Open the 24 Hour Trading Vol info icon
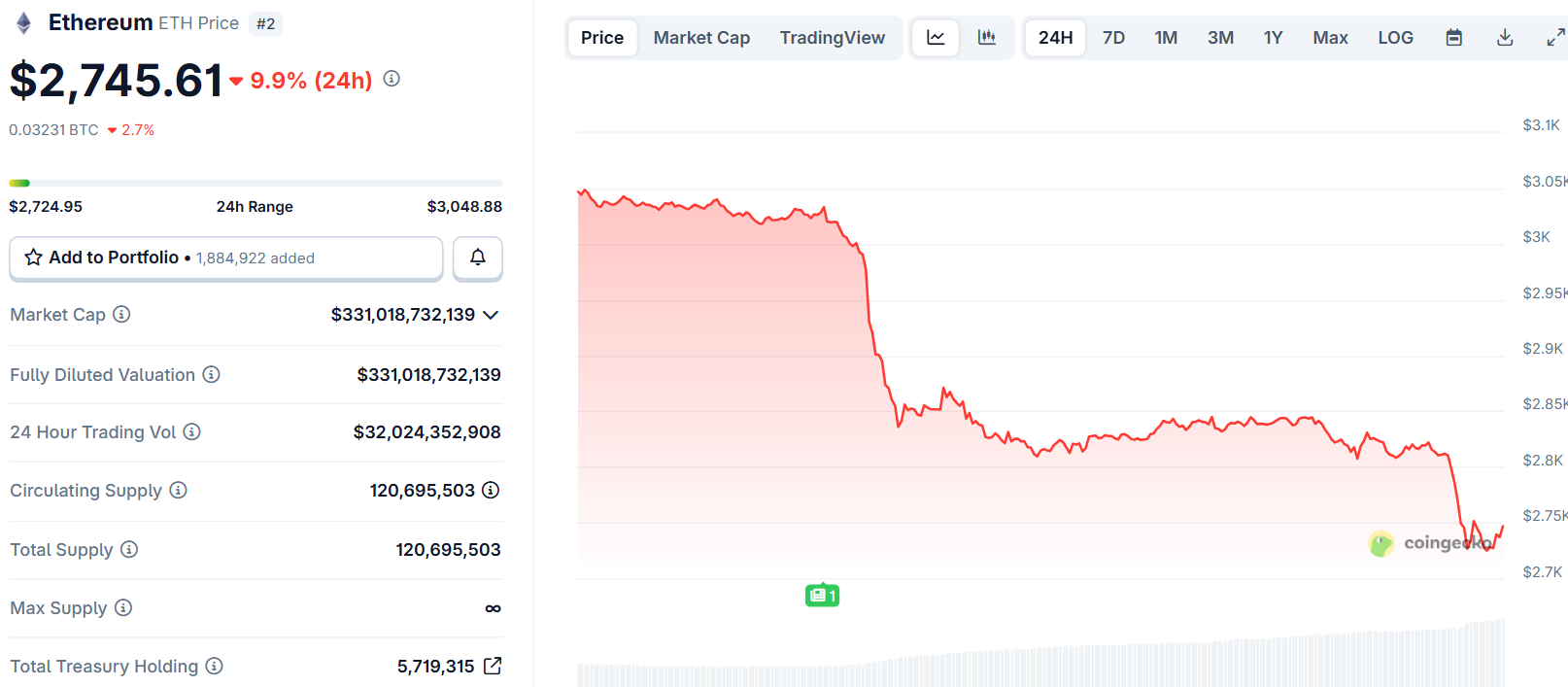 coord(191,431)
